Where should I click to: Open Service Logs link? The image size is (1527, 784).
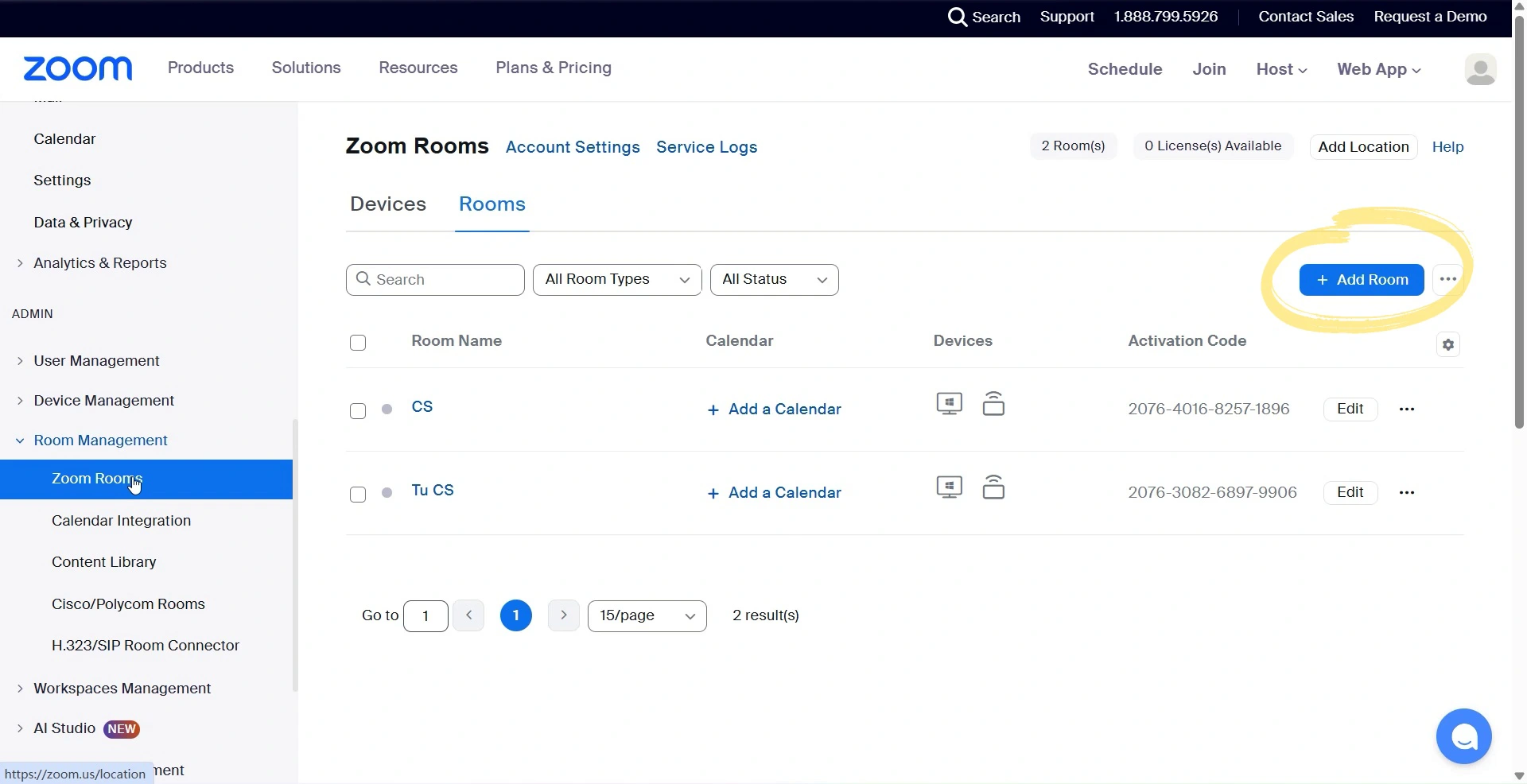pyautogui.click(x=706, y=147)
